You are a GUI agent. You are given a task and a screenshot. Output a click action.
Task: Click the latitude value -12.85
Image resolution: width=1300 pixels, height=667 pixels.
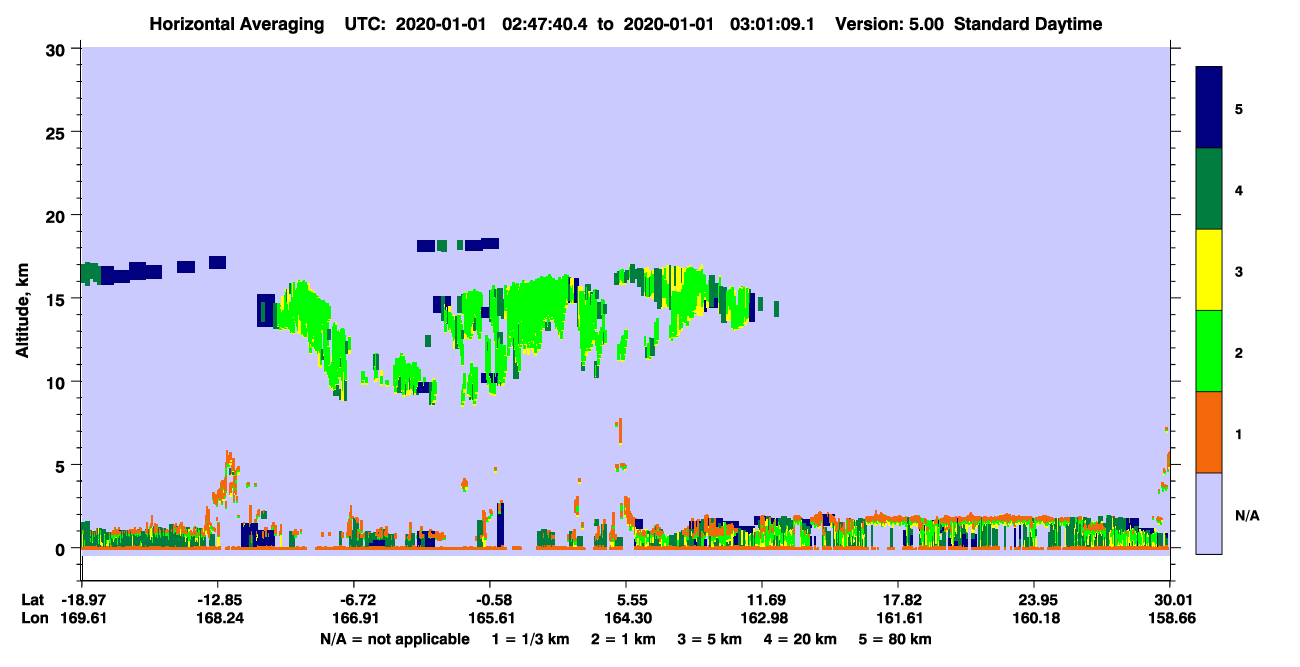(218, 600)
